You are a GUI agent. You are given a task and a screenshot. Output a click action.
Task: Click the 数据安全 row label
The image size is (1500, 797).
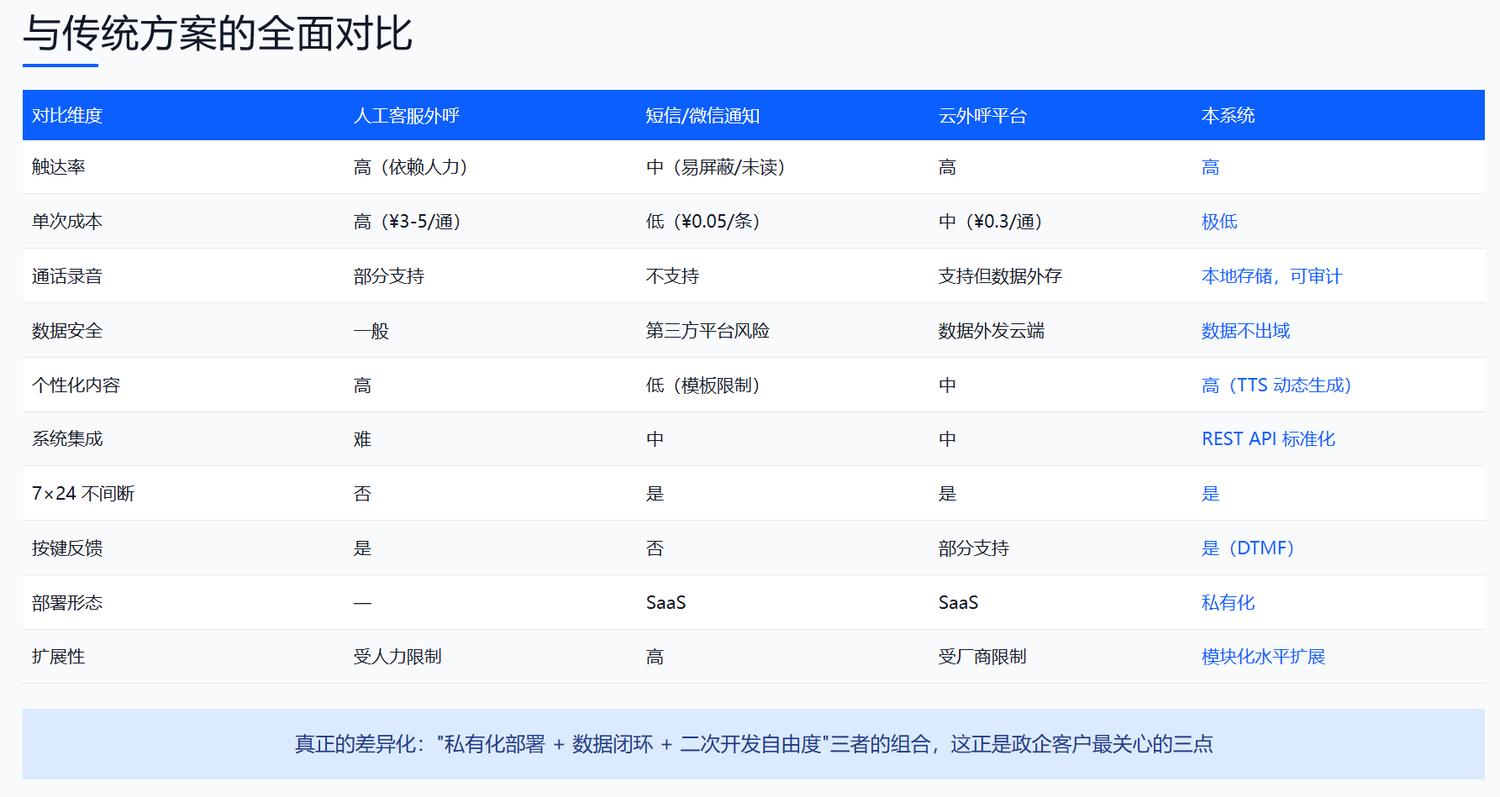point(67,330)
